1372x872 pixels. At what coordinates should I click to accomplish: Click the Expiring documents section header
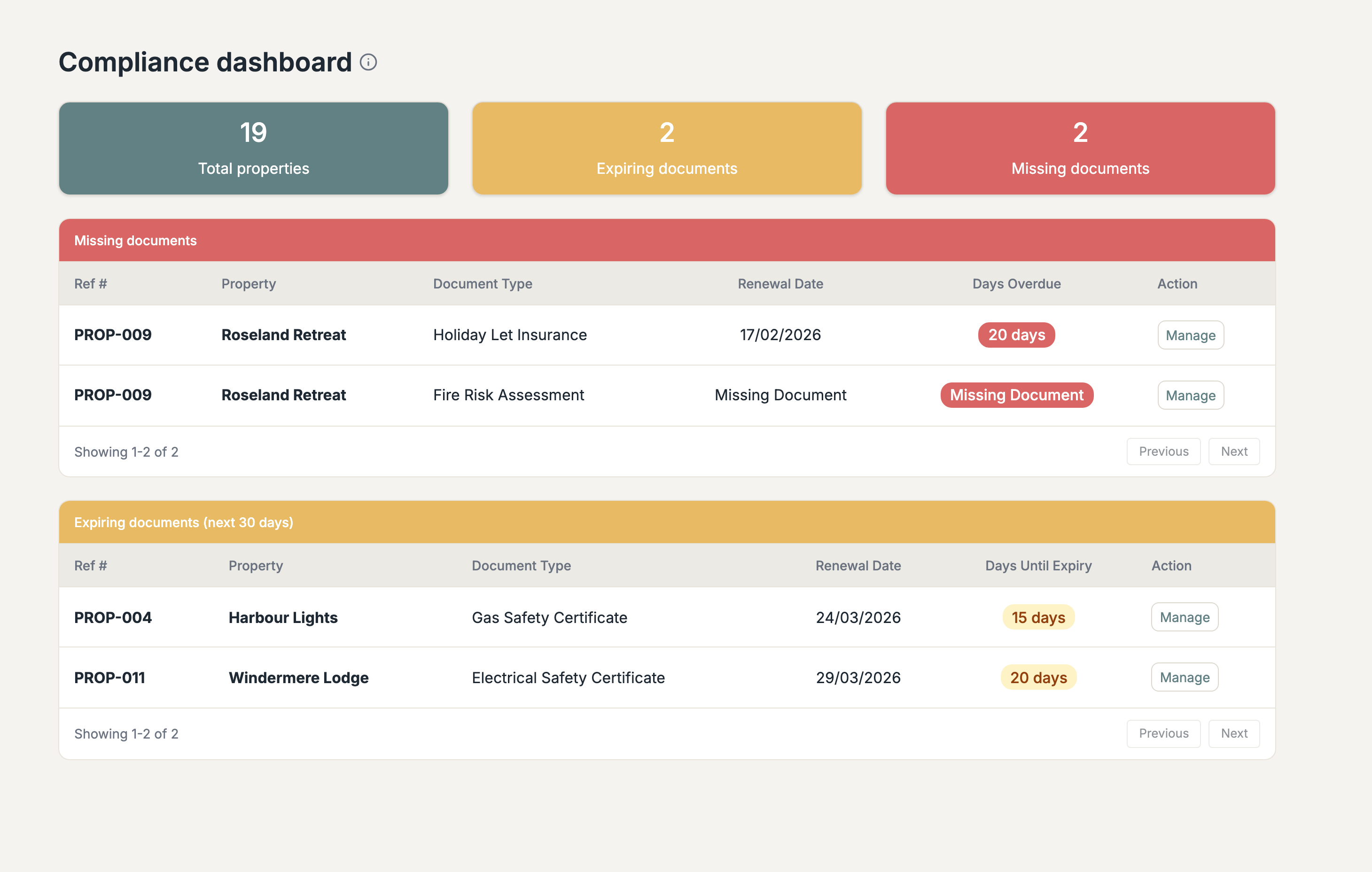pos(183,522)
